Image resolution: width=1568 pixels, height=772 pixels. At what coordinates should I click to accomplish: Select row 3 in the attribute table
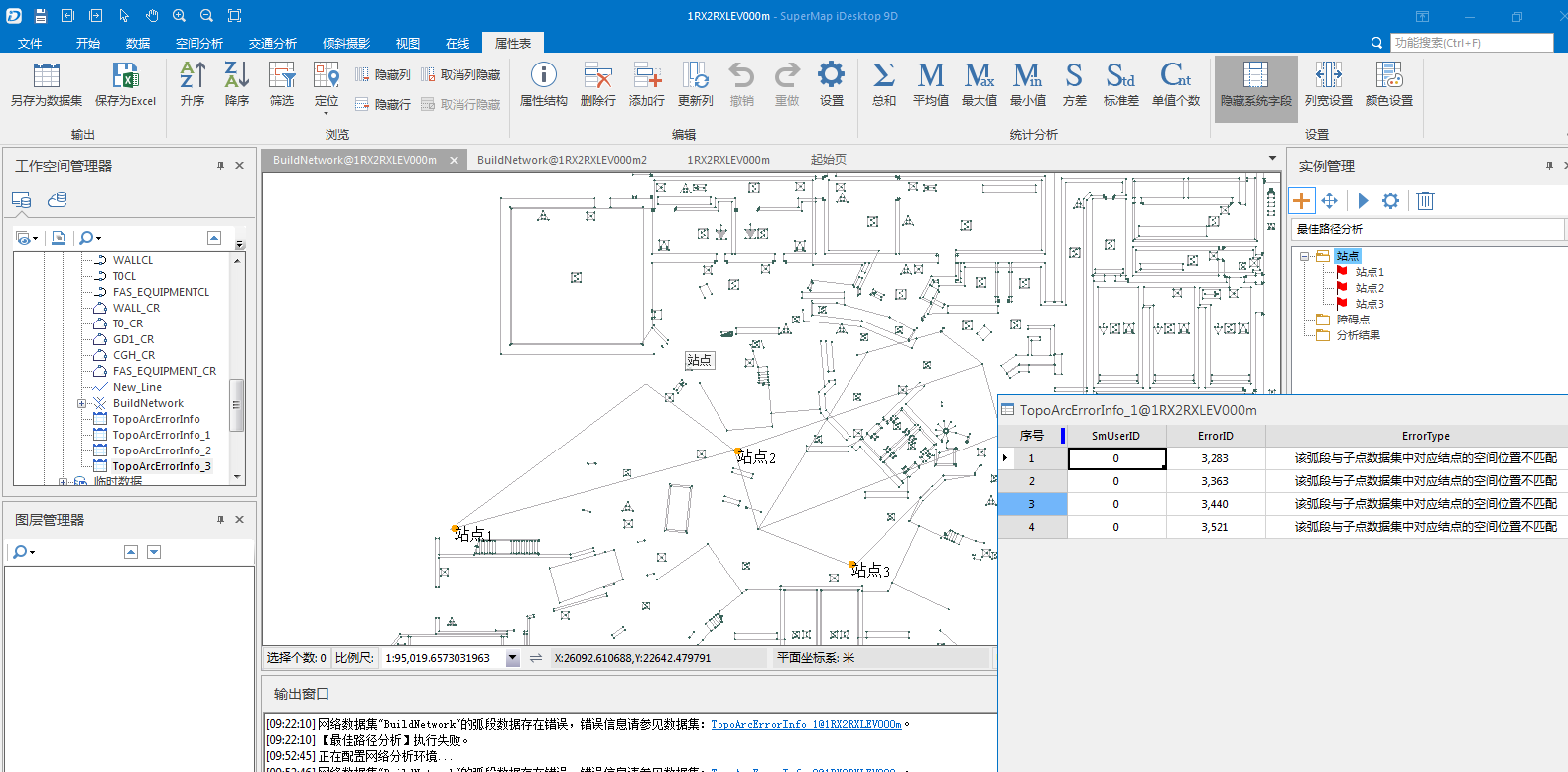coord(1032,504)
